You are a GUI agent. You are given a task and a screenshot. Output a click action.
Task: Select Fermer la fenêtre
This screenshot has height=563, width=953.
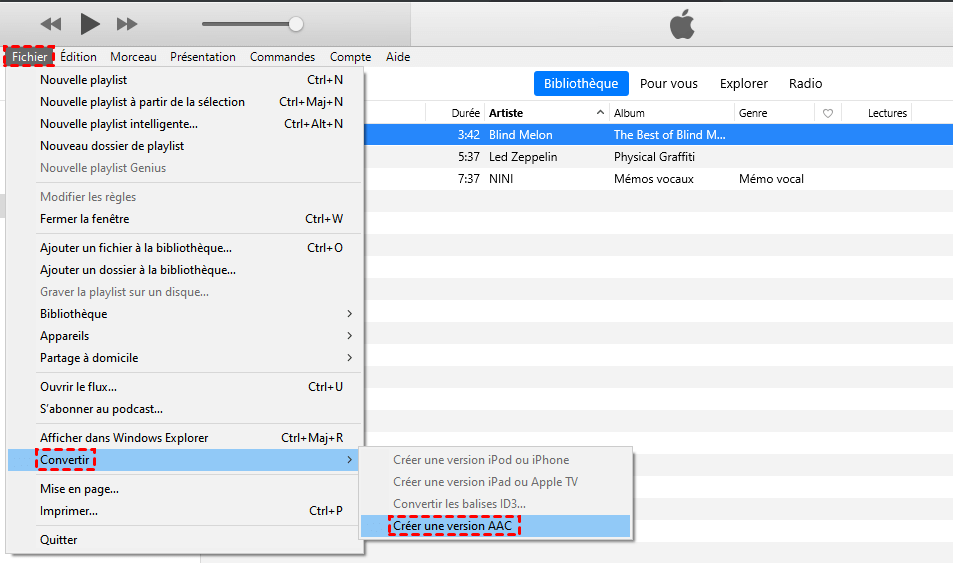[185, 219]
